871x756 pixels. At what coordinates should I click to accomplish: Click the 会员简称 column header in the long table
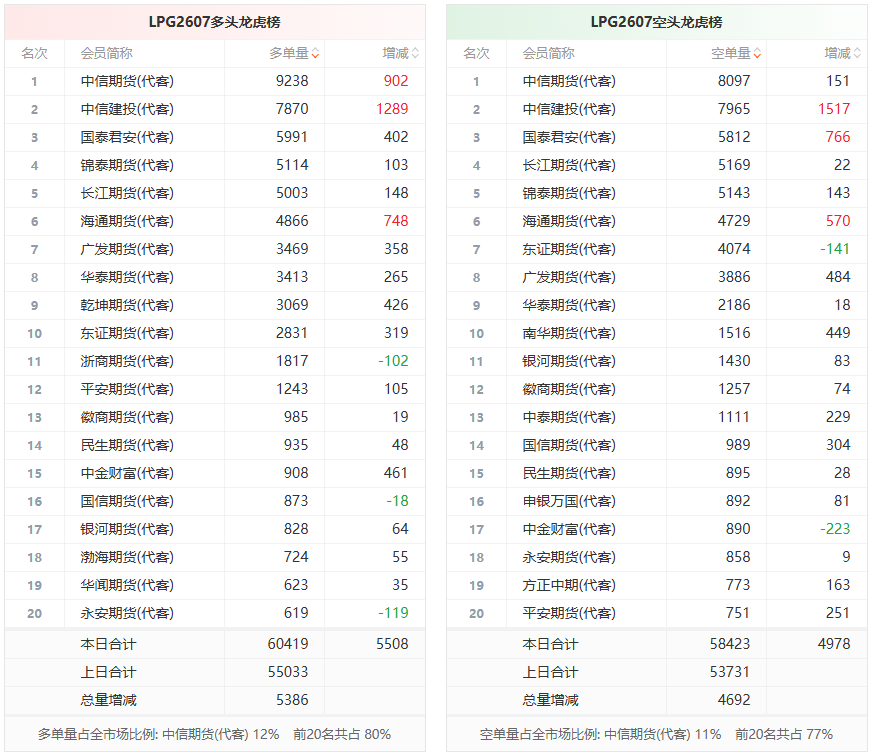[x=107, y=54]
